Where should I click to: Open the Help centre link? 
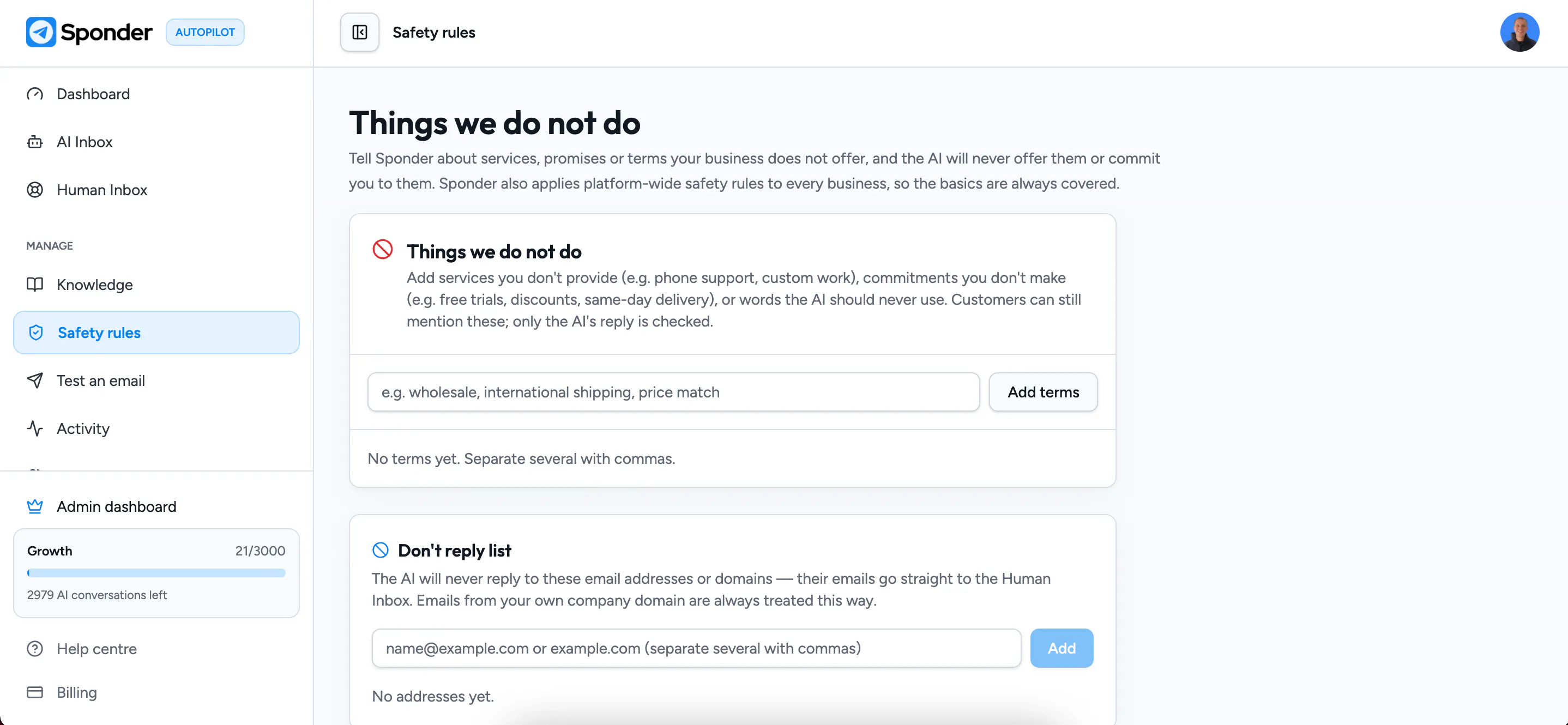pos(156,649)
